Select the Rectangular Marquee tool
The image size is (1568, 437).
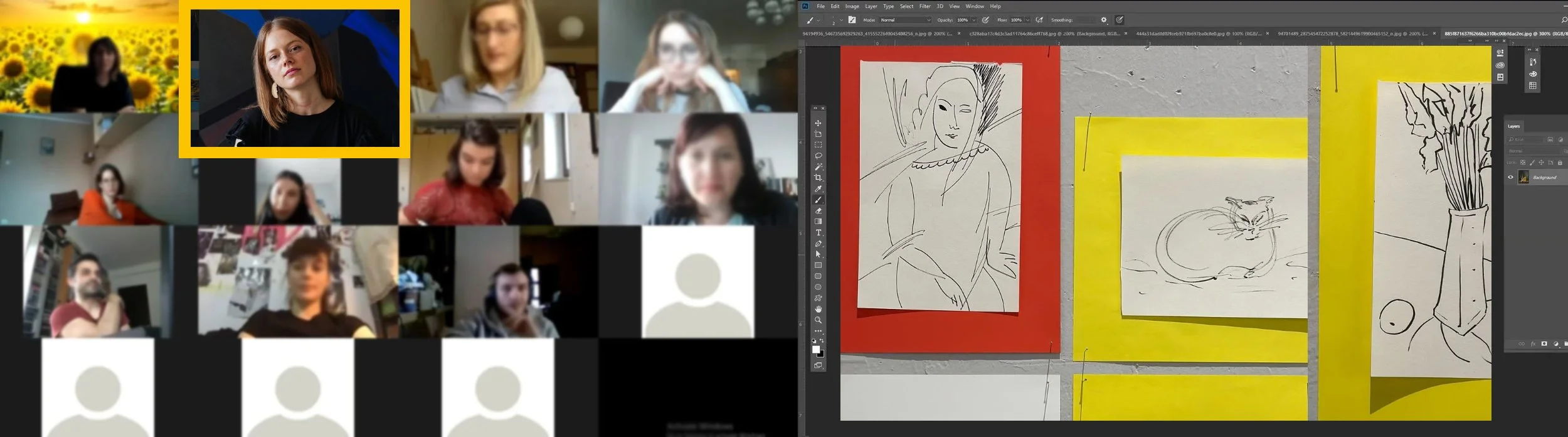818,145
